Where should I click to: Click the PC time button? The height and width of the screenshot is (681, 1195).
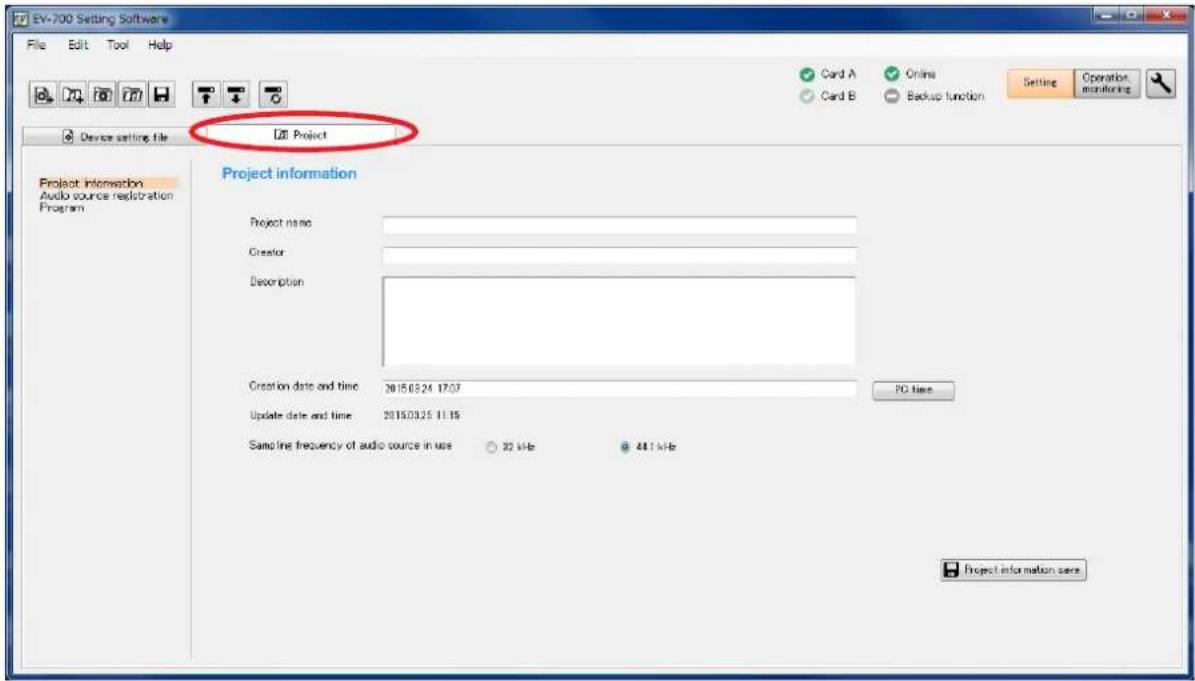pos(913,389)
